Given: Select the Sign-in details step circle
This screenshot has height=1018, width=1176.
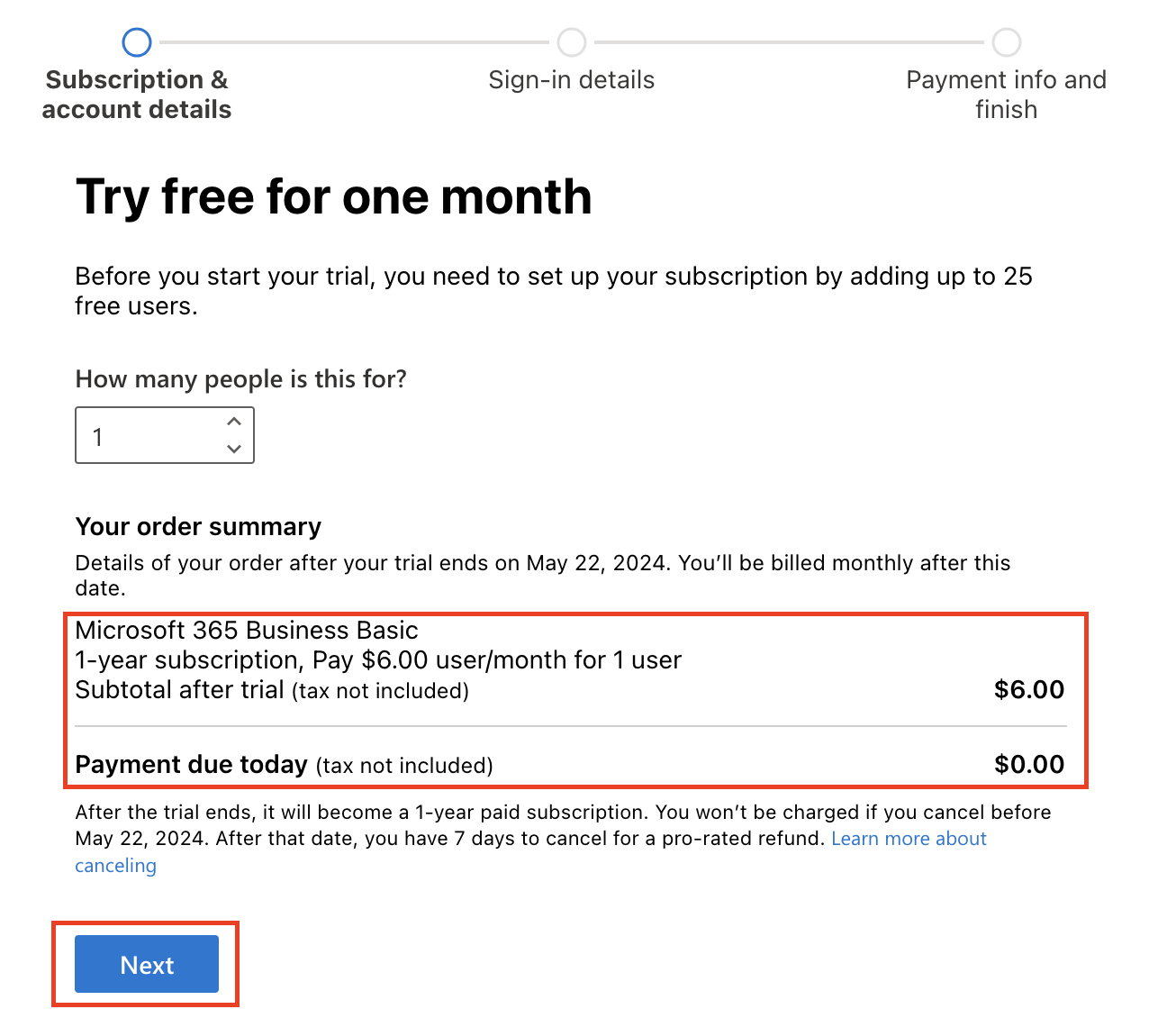Looking at the screenshot, I should (572, 42).
